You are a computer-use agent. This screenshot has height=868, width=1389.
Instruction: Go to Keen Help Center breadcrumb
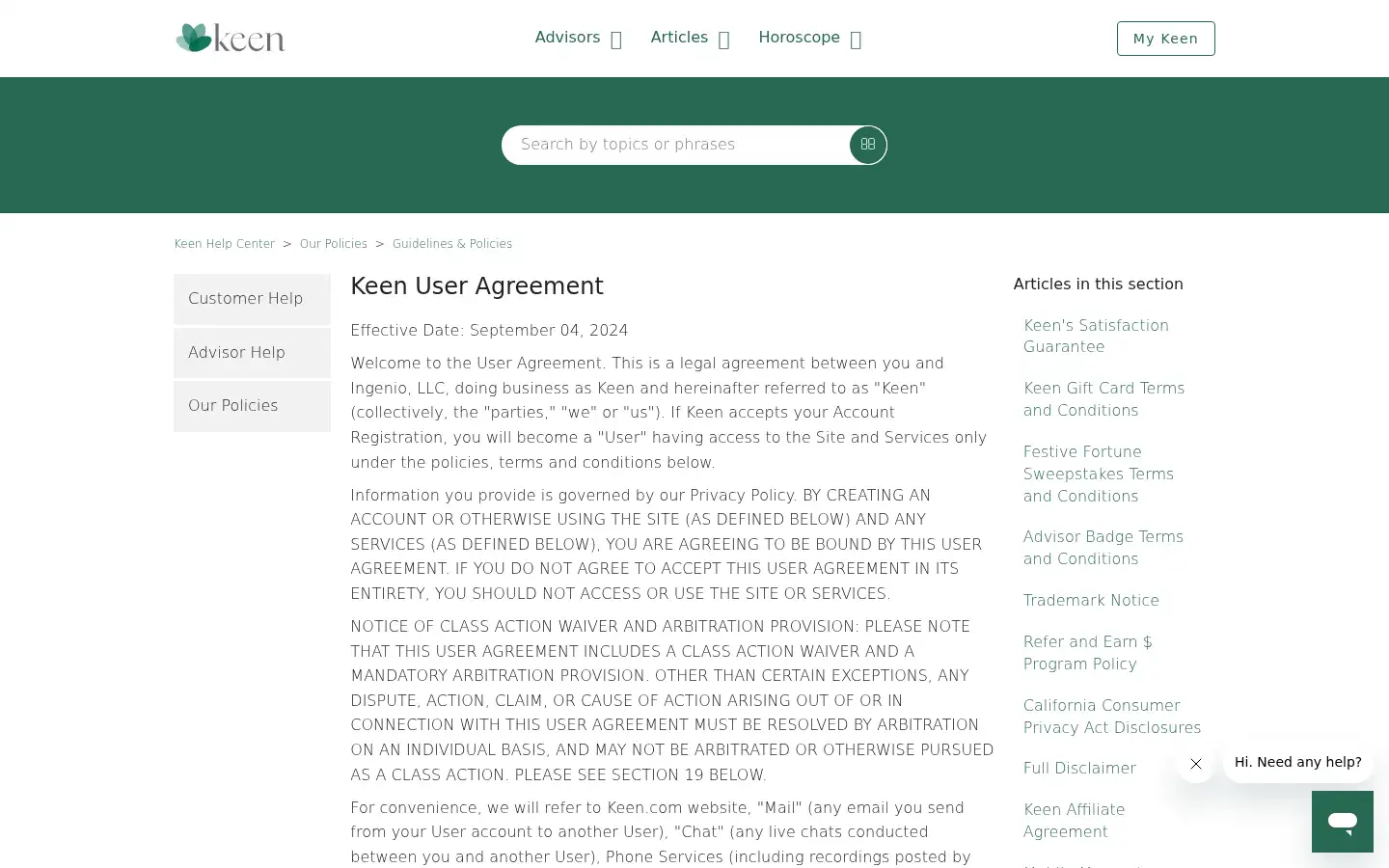[225, 244]
